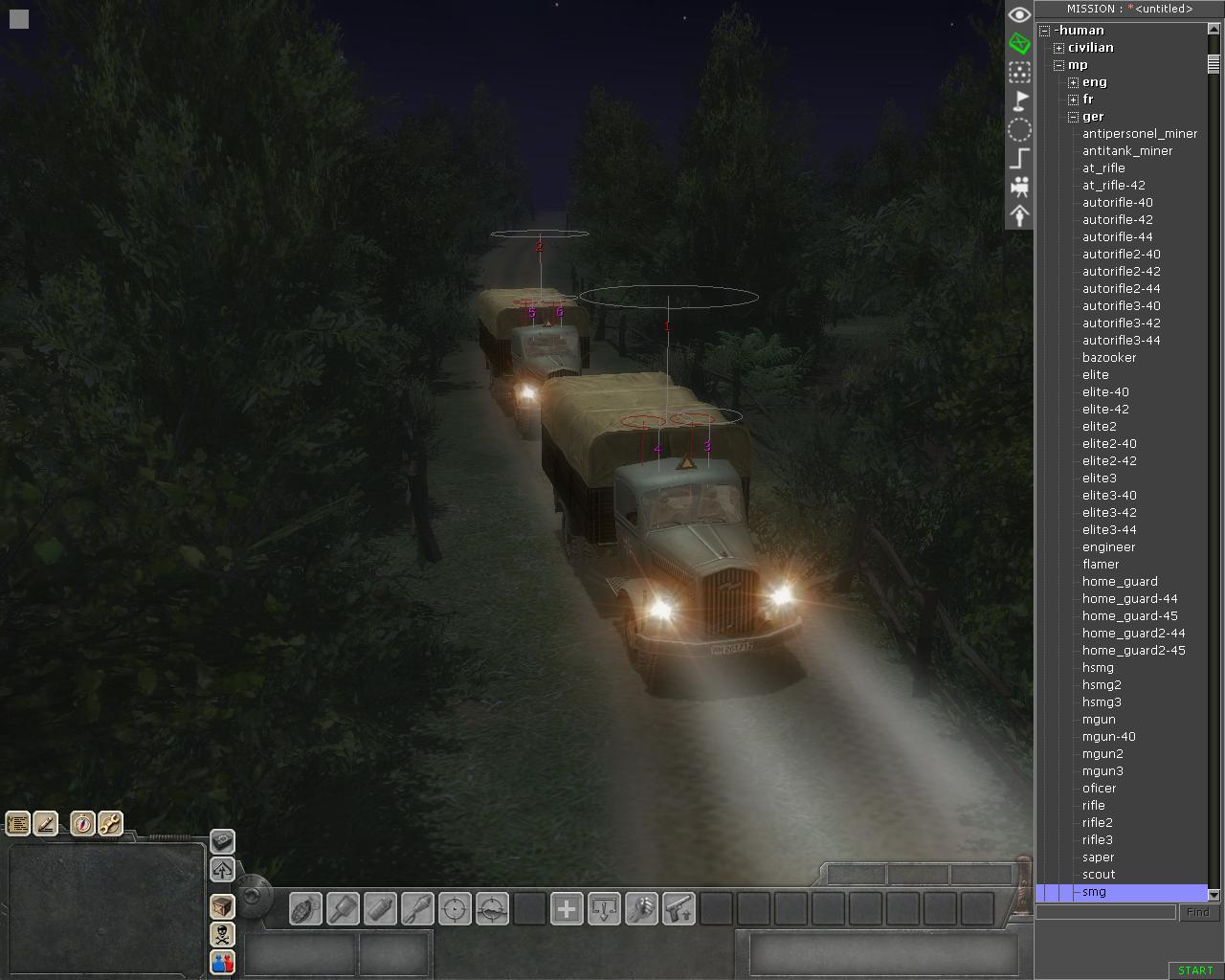This screenshot has height=980, width=1225.
Task: Select oficer unit entry
Action: pyautogui.click(x=1099, y=789)
